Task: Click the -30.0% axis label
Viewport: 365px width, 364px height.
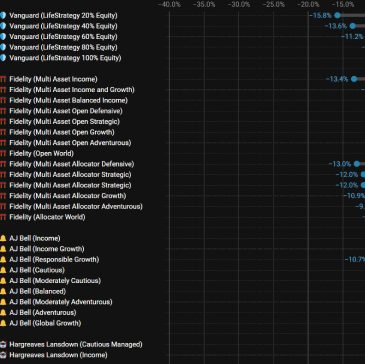Action: coord(239,4)
